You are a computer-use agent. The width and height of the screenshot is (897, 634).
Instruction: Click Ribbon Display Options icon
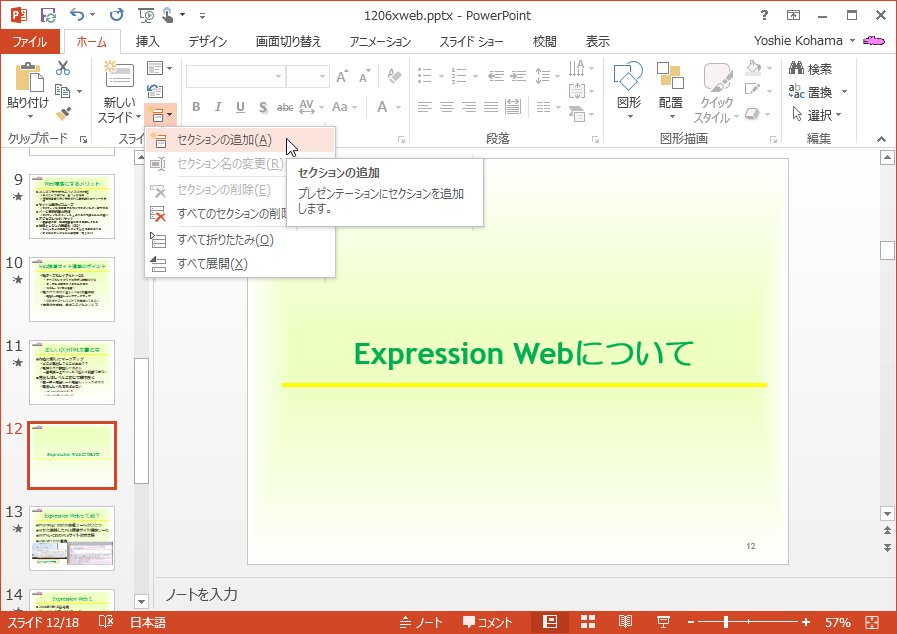coord(793,15)
